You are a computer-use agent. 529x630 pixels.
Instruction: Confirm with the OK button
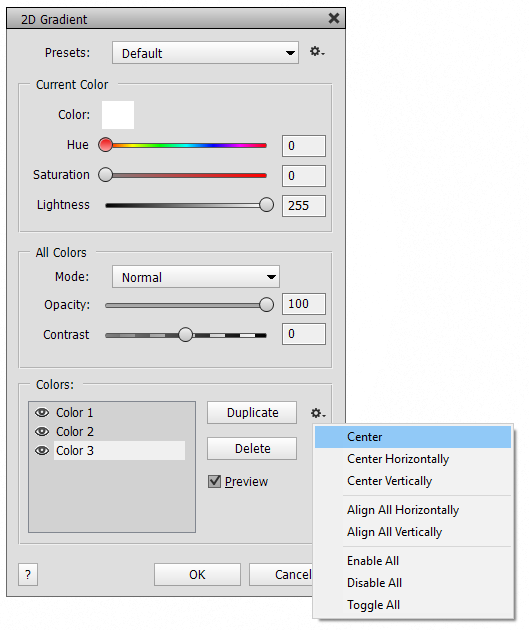pyautogui.click(x=197, y=575)
